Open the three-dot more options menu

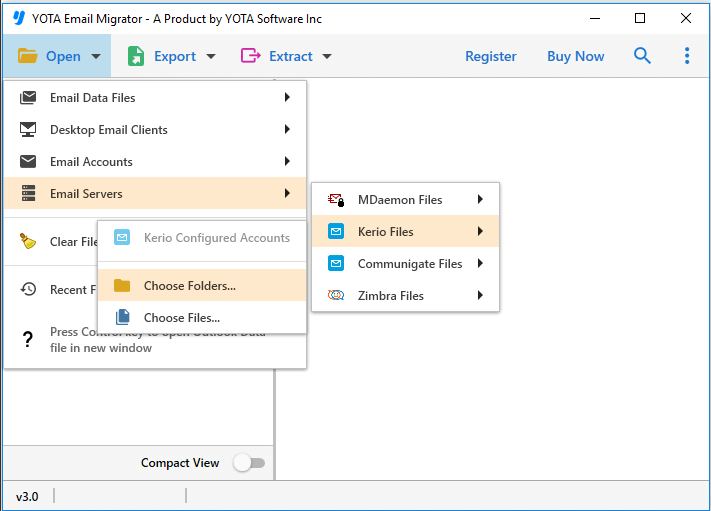tap(687, 56)
